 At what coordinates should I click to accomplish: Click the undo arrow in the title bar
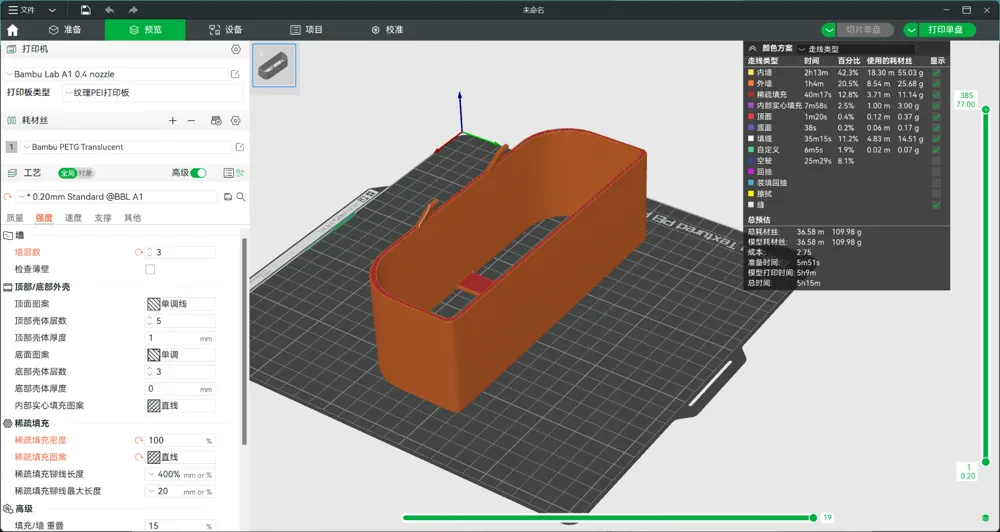pyautogui.click(x=109, y=10)
